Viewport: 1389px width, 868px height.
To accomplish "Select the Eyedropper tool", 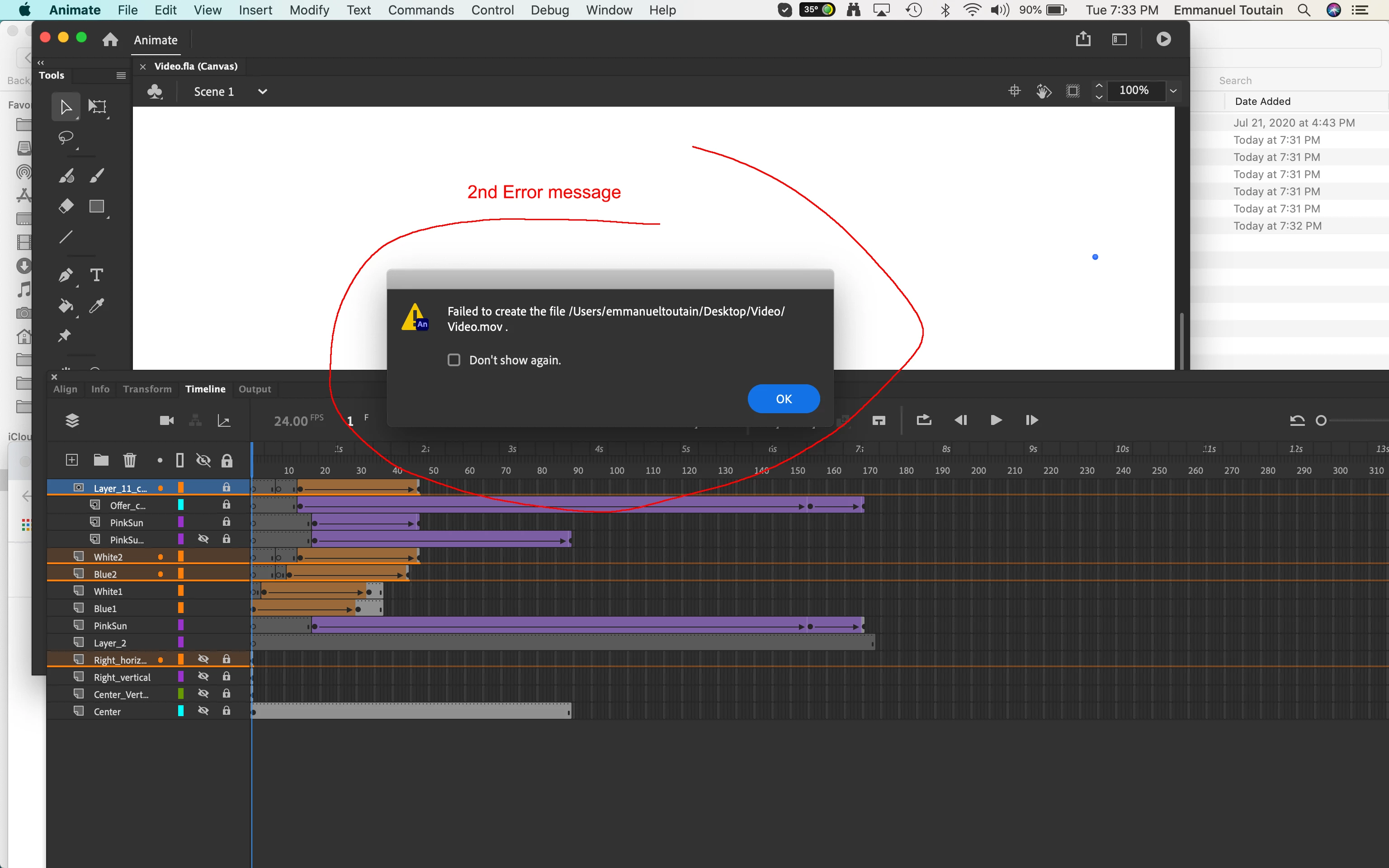I will click(96, 306).
